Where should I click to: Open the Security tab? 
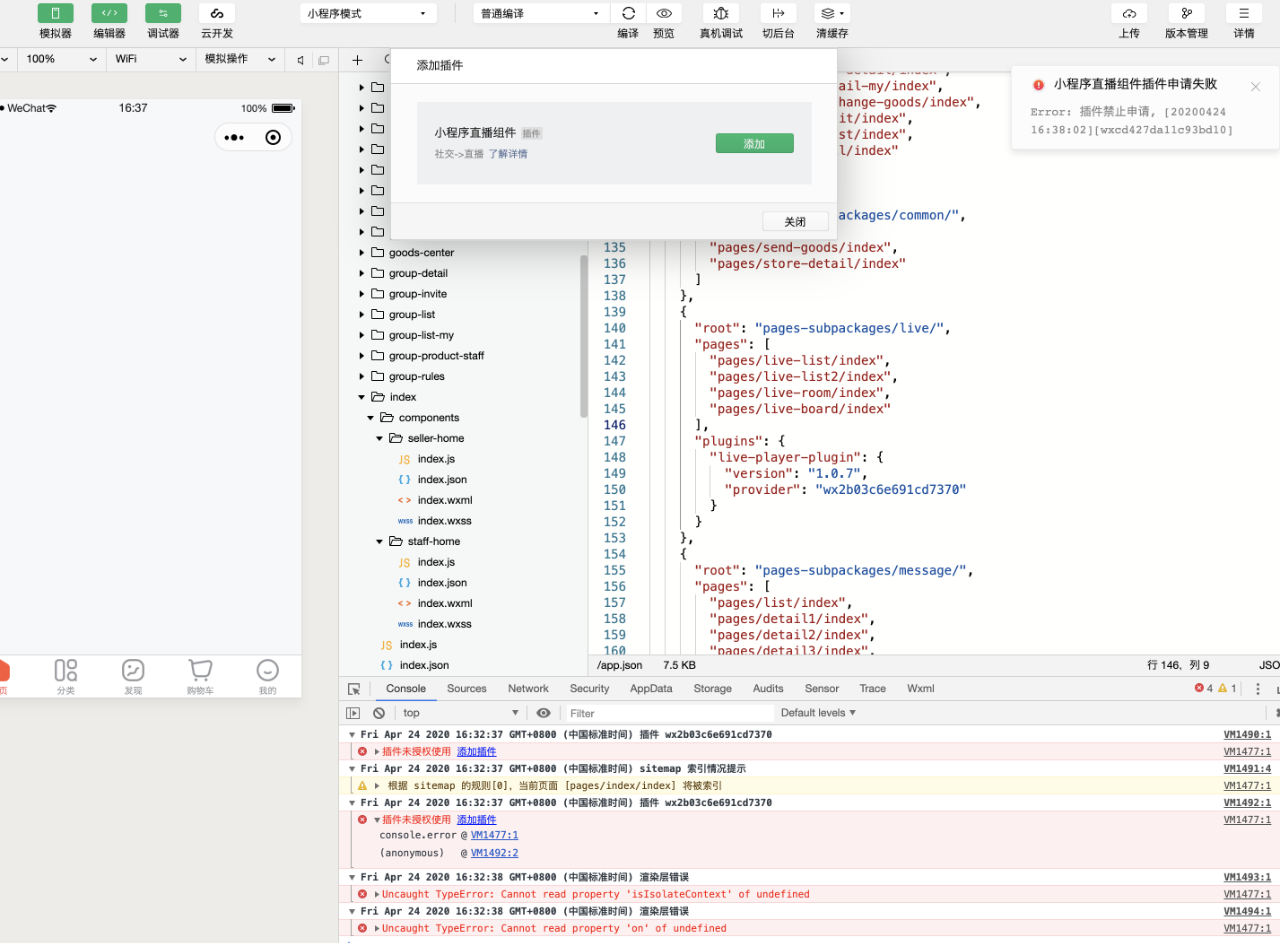(x=590, y=689)
